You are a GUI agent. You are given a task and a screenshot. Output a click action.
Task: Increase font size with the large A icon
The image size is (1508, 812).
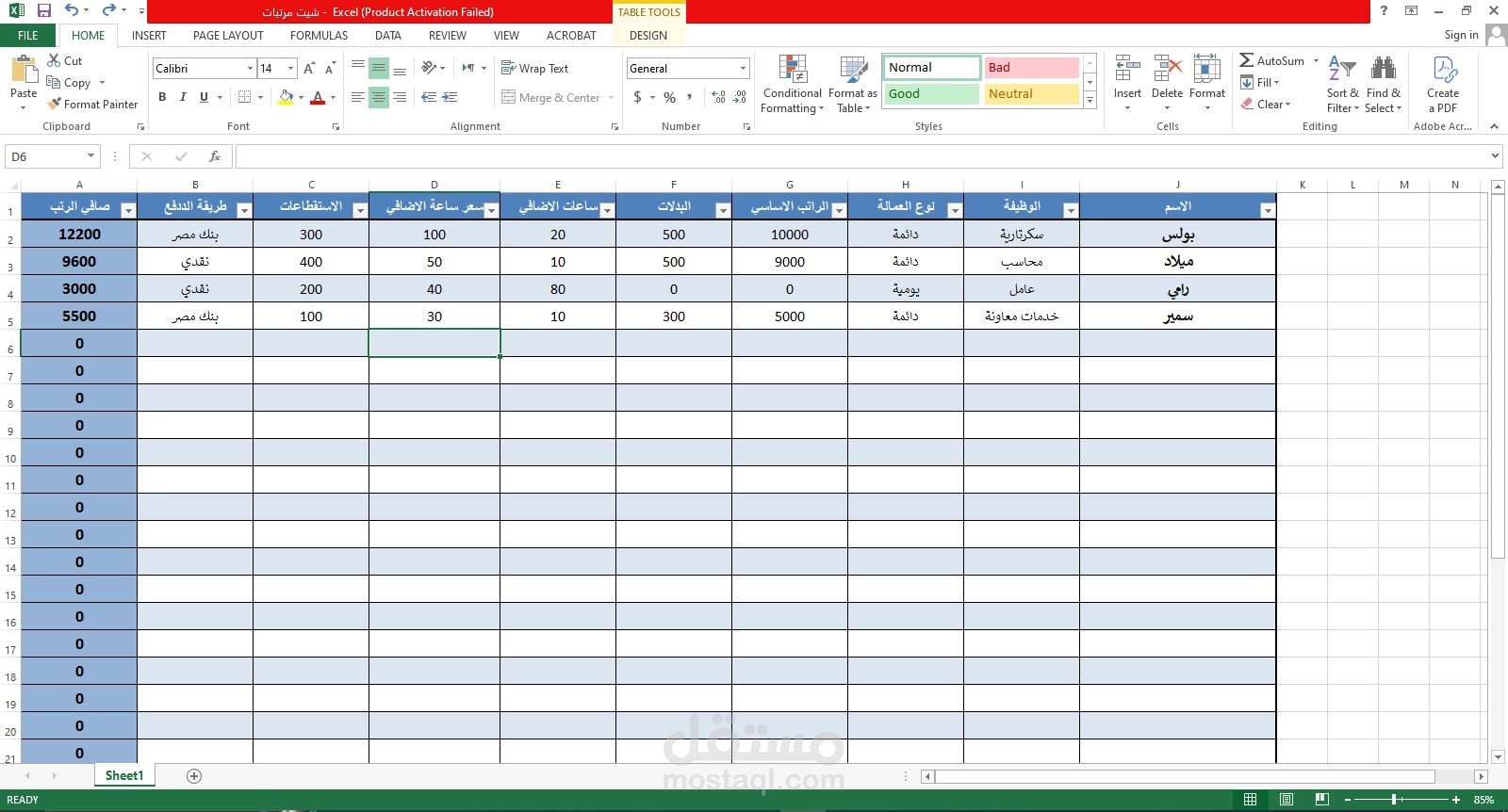(309, 68)
